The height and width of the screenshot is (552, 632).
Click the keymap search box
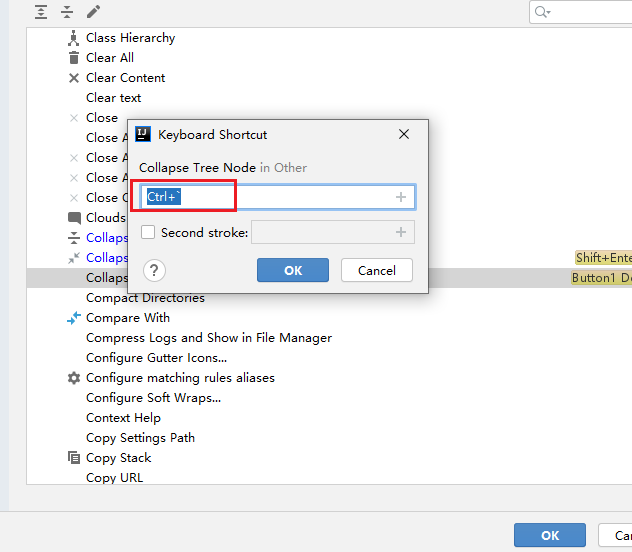coord(580,12)
